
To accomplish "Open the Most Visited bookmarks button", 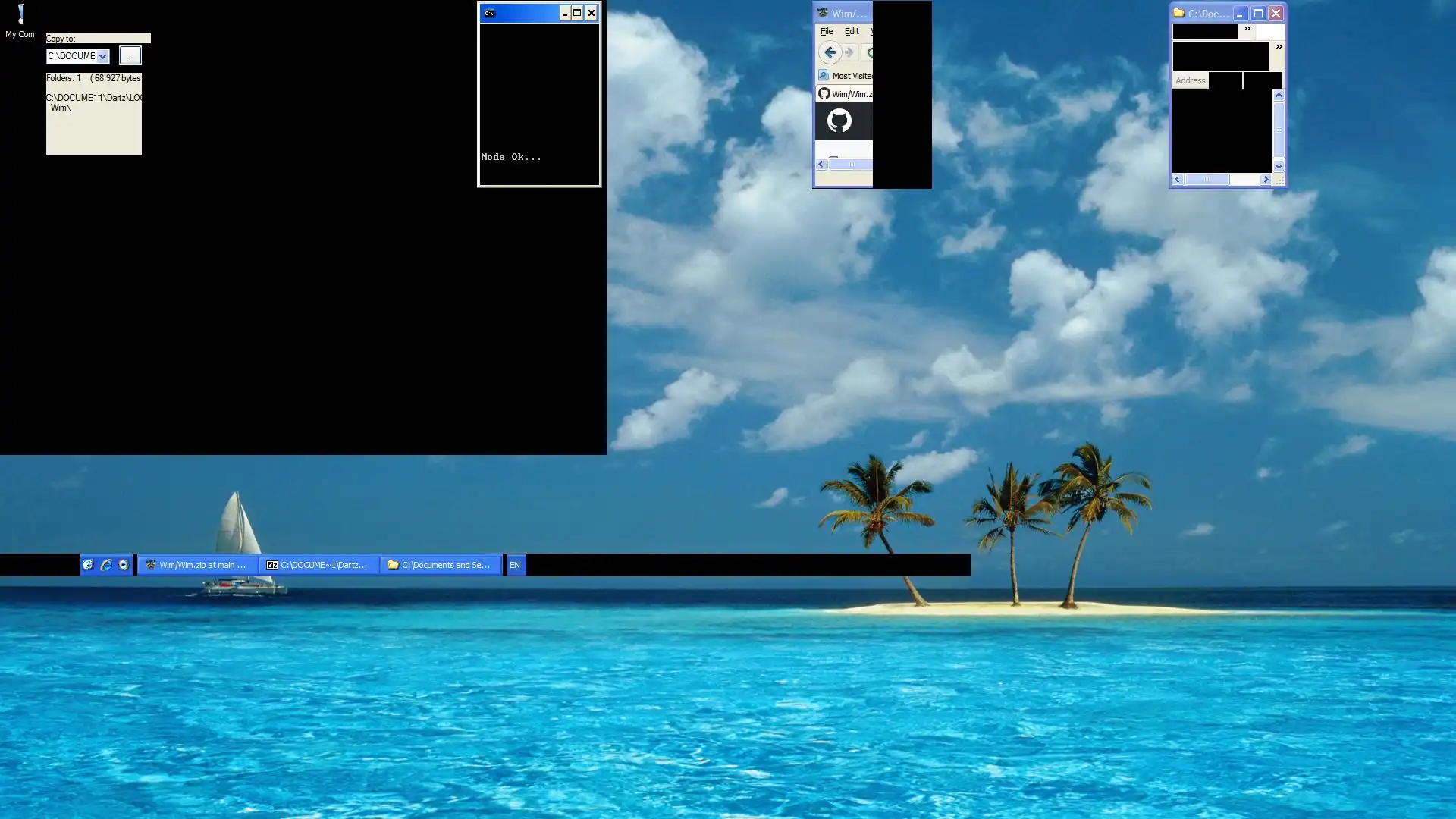I will [845, 76].
